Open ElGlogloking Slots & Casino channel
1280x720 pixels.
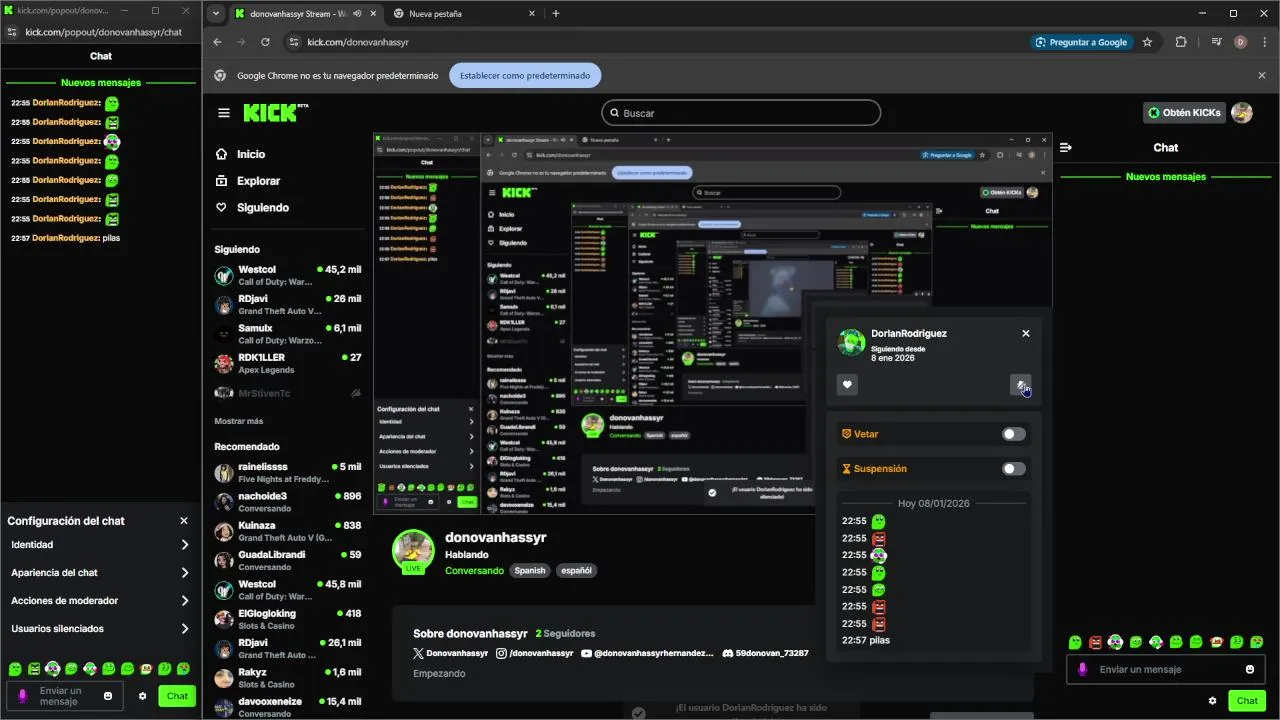coord(288,619)
